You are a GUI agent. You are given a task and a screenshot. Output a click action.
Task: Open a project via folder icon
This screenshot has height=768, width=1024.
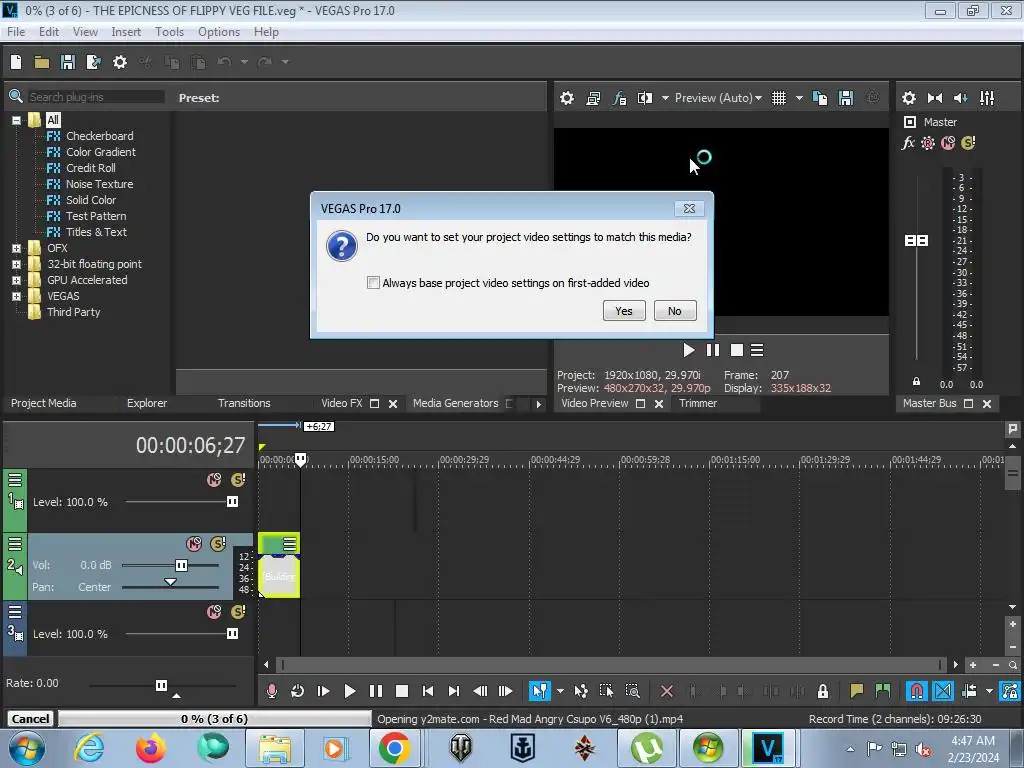42,62
